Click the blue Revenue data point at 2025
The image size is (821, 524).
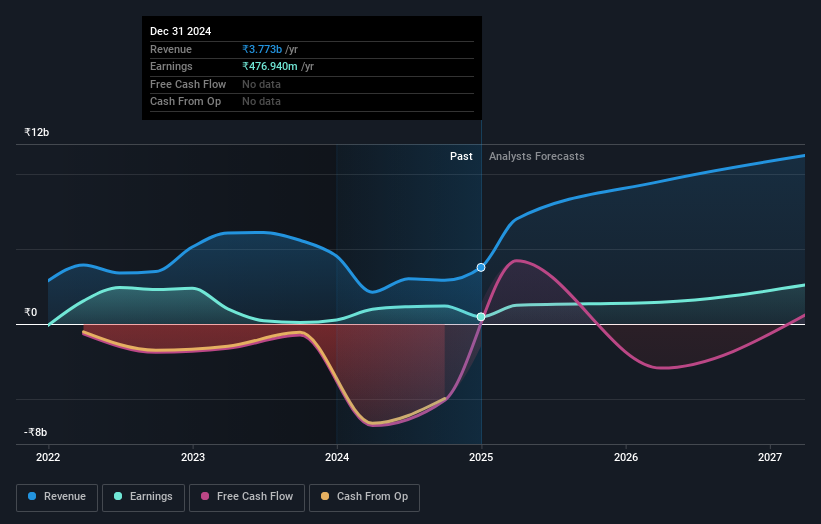point(481,267)
